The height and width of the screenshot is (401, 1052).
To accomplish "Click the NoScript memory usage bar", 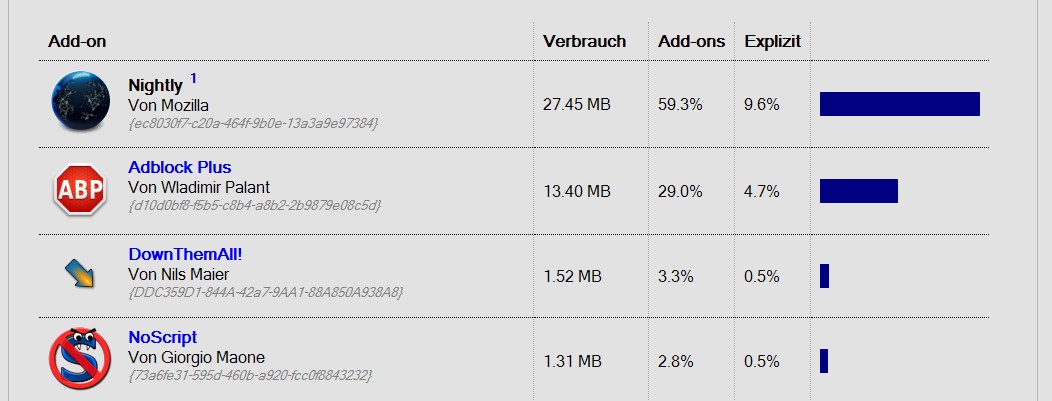I will (824, 361).
